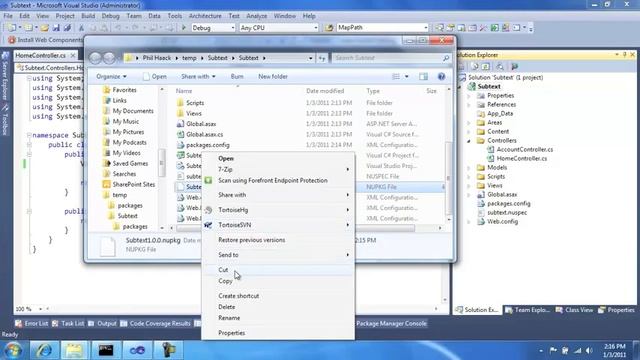640x360 pixels.
Task: Open the Error List tab
Action: pos(31,324)
